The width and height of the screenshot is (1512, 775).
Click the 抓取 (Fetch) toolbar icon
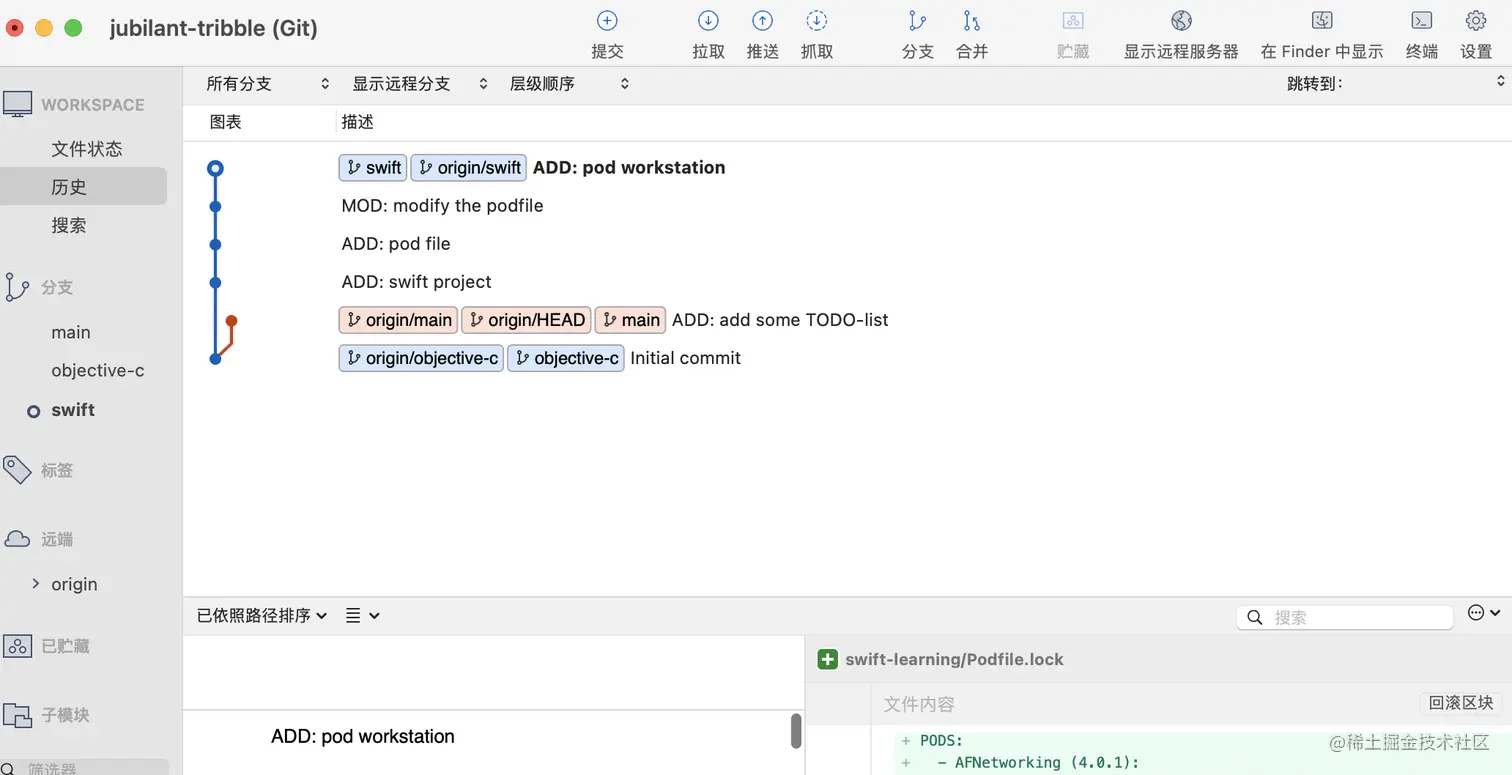(x=816, y=21)
